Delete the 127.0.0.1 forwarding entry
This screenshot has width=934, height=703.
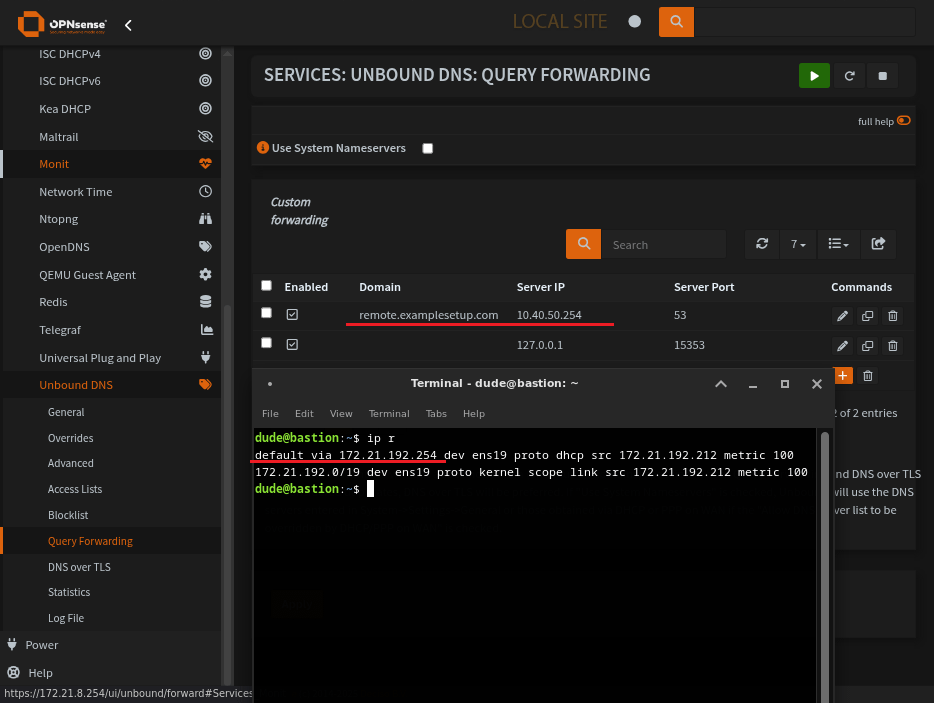[892, 346]
